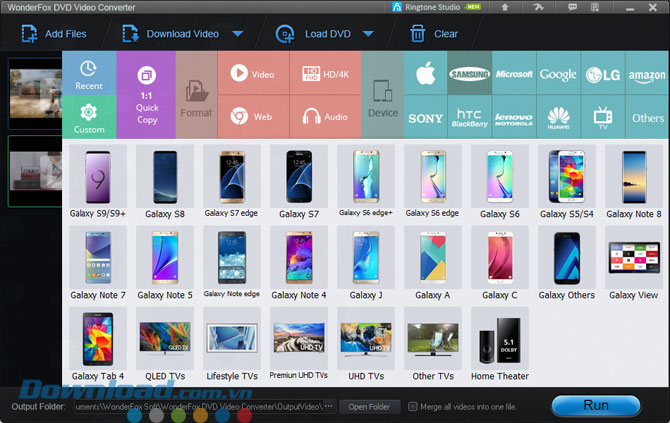Choose the Galaxy A profile

coord(432,263)
